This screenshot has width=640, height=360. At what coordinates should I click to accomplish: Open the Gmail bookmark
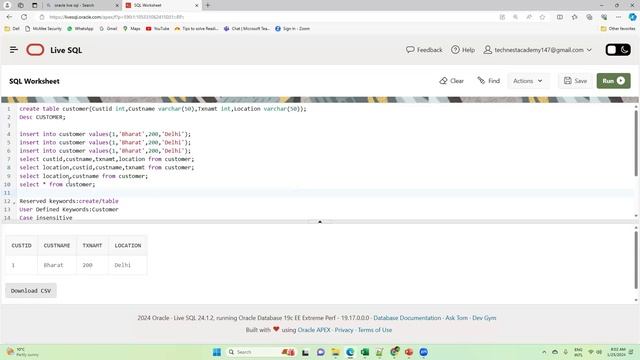click(108, 29)
